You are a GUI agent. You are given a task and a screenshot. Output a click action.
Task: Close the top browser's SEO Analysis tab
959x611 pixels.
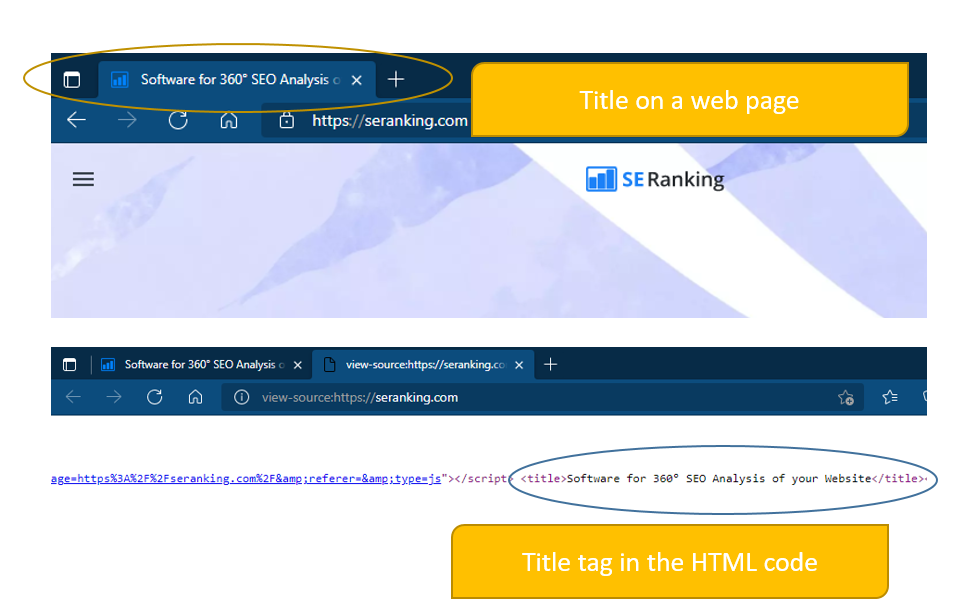(357, 80)
